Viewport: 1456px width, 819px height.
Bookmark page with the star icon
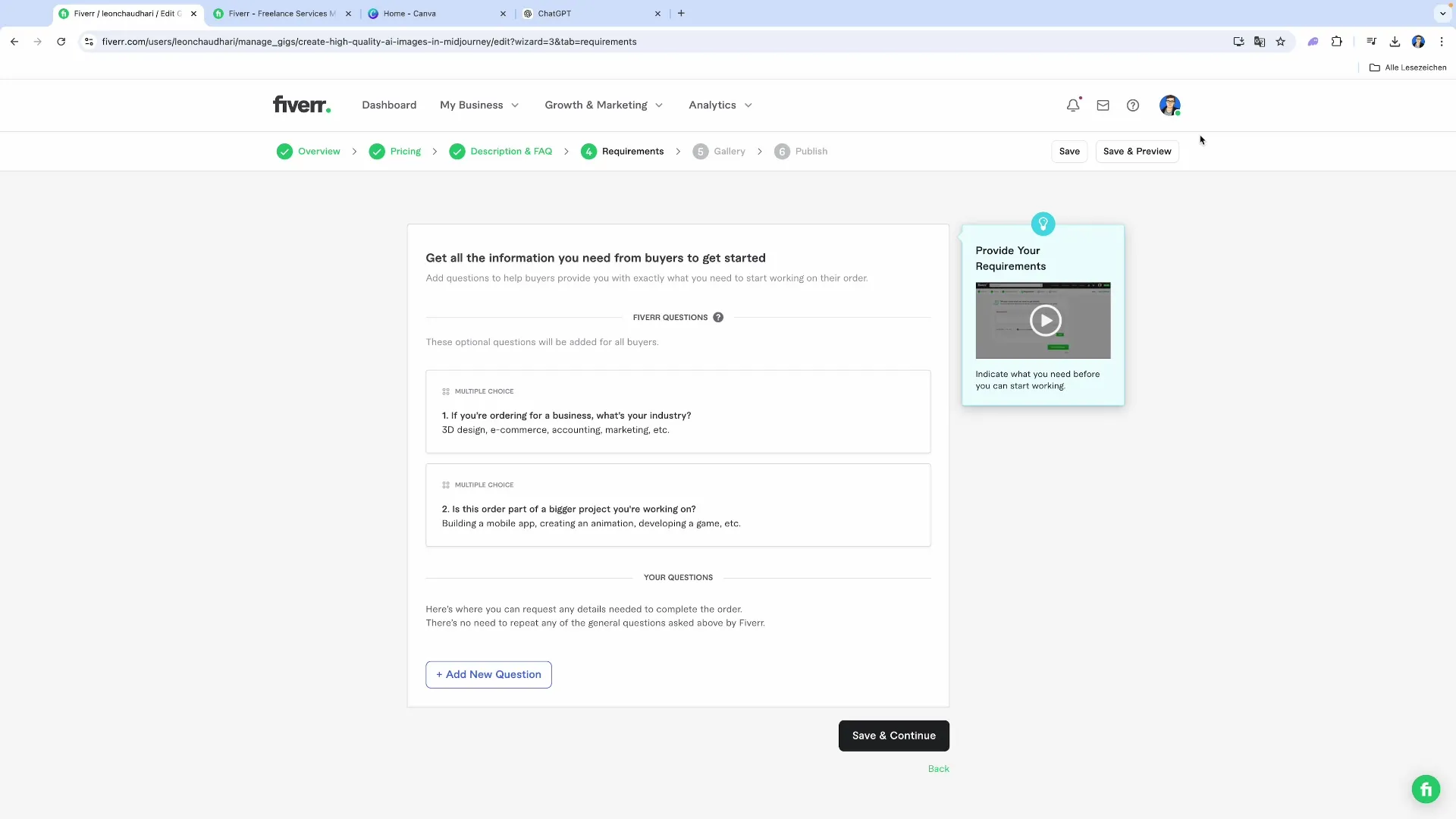click(x=1281, y=42)
